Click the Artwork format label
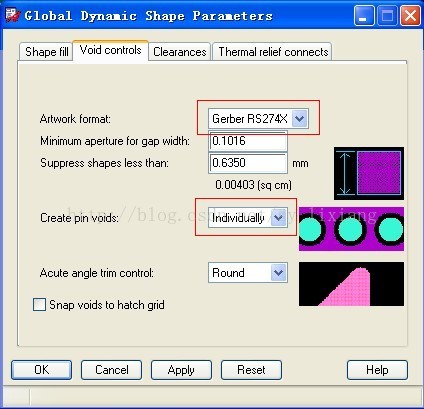The image size is (424, 409). (x=75, y=119)
